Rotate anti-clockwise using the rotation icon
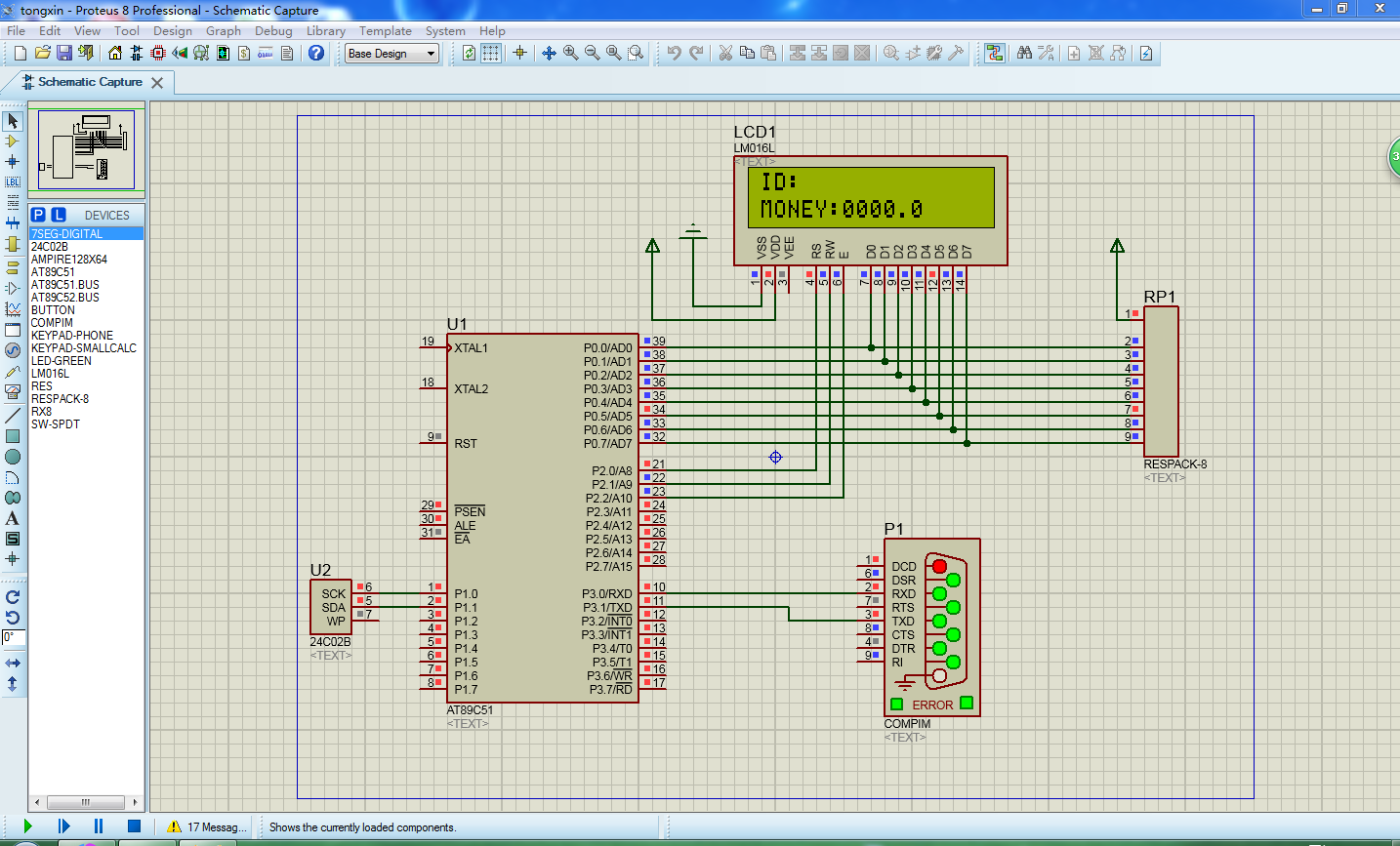The height and width of the screenshot is (846, 1400). click(x=13, y=618)
